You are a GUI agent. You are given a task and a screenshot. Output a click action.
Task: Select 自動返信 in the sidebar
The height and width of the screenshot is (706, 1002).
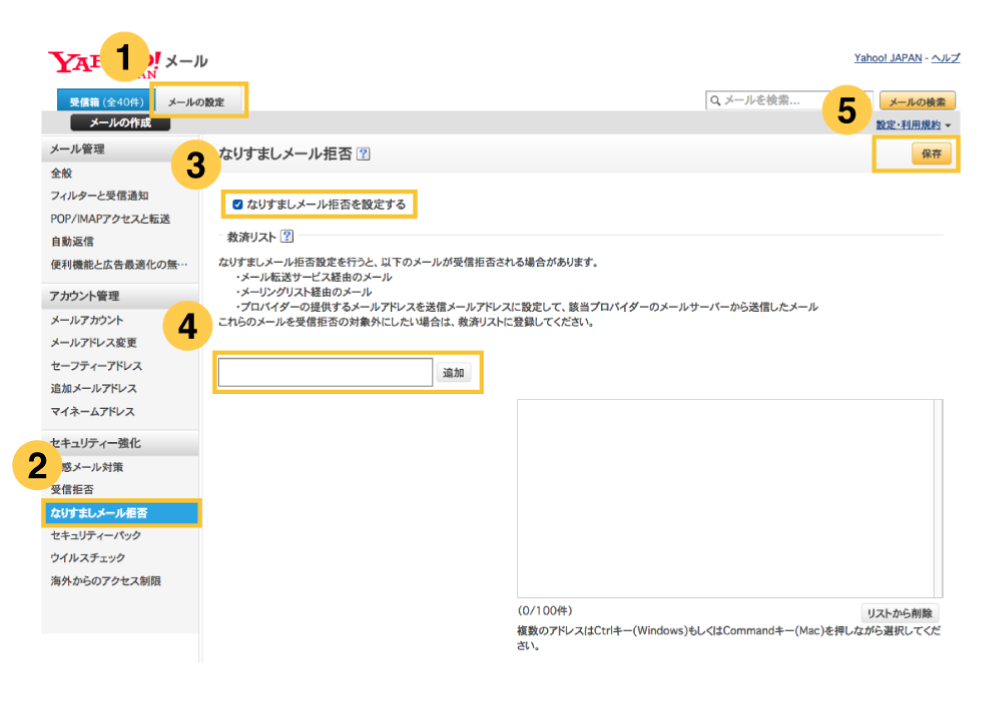coord(72,242)
